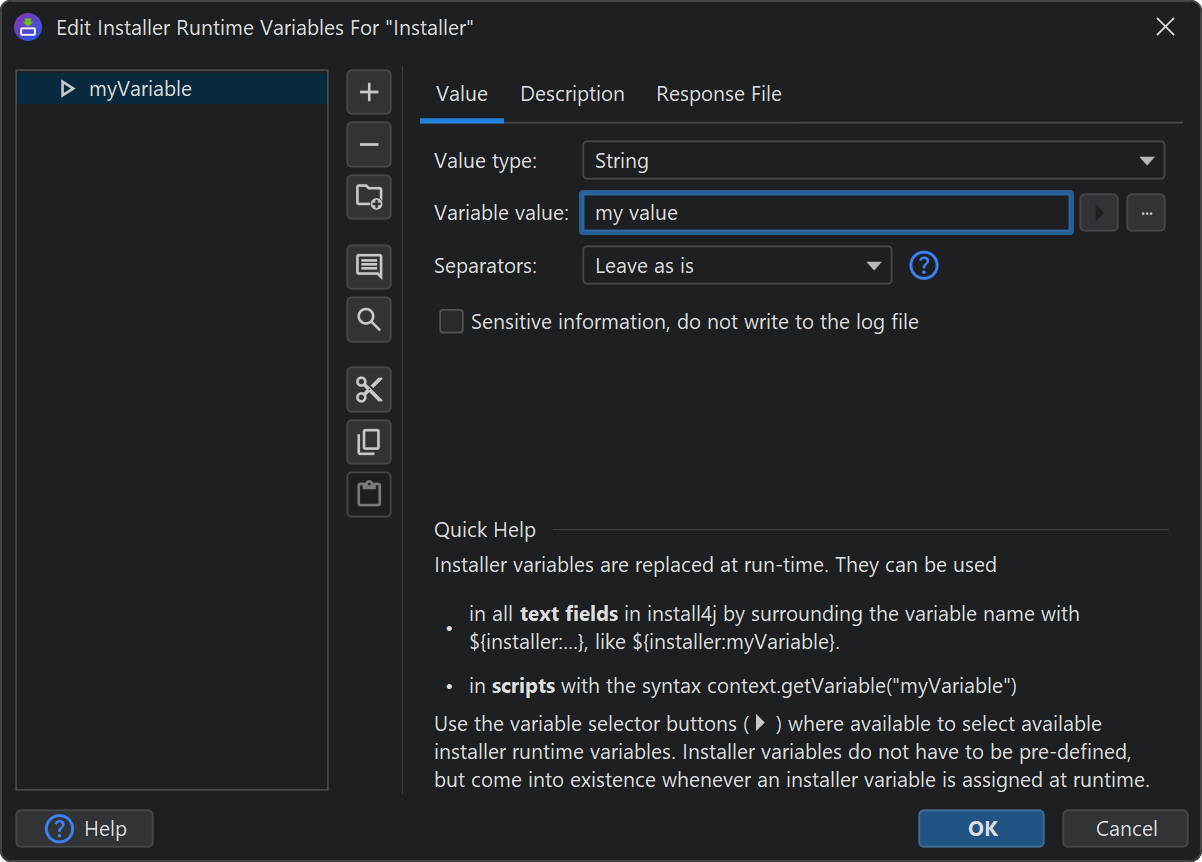The height and width of the screenshot is (862, 1202).
Task: Click the comment icon in toolbar
Action: pyautogui.click(x=369, y=267)
